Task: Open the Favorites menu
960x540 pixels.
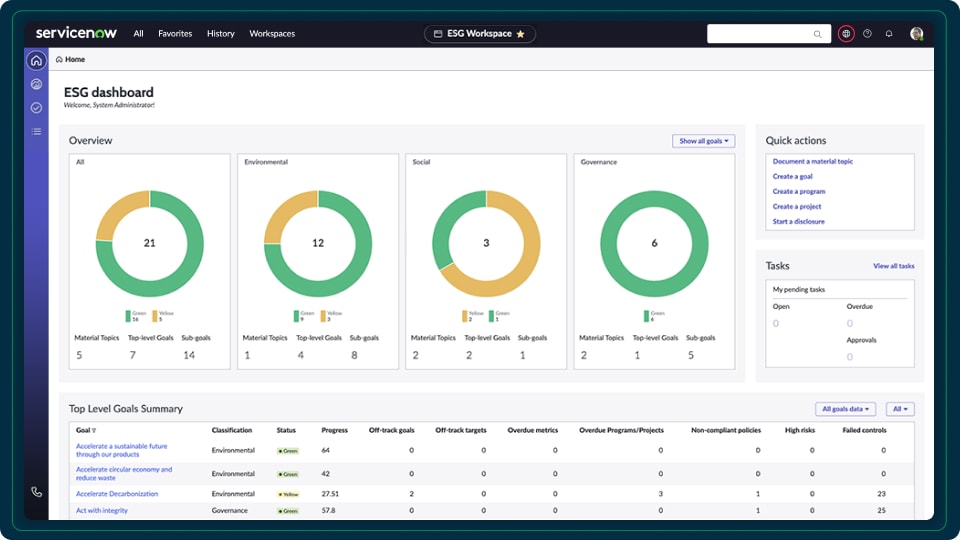Action: pos(175,34)
